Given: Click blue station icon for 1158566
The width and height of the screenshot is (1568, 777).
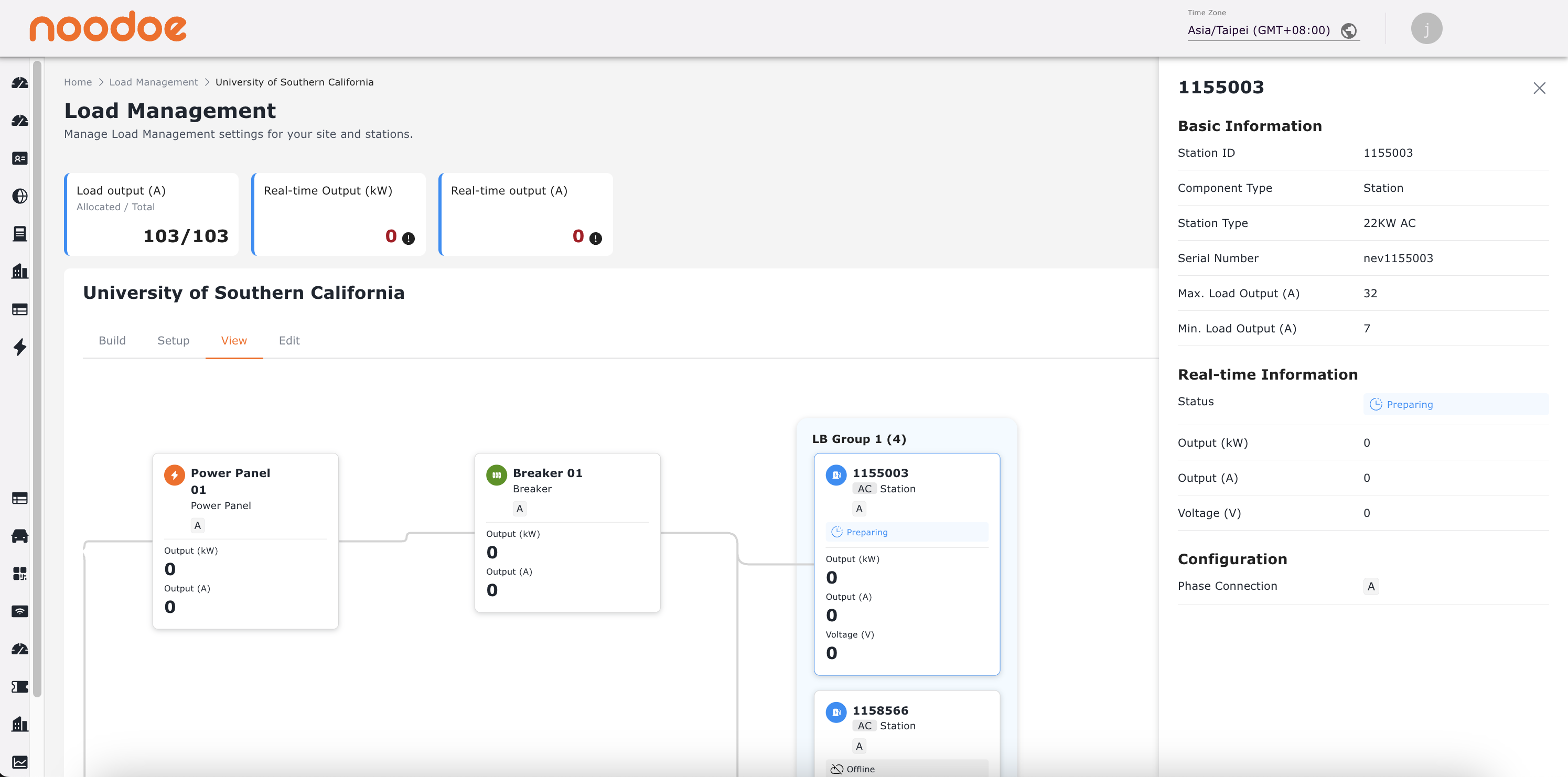Looking at the screenshot, I should click(836, 712).
